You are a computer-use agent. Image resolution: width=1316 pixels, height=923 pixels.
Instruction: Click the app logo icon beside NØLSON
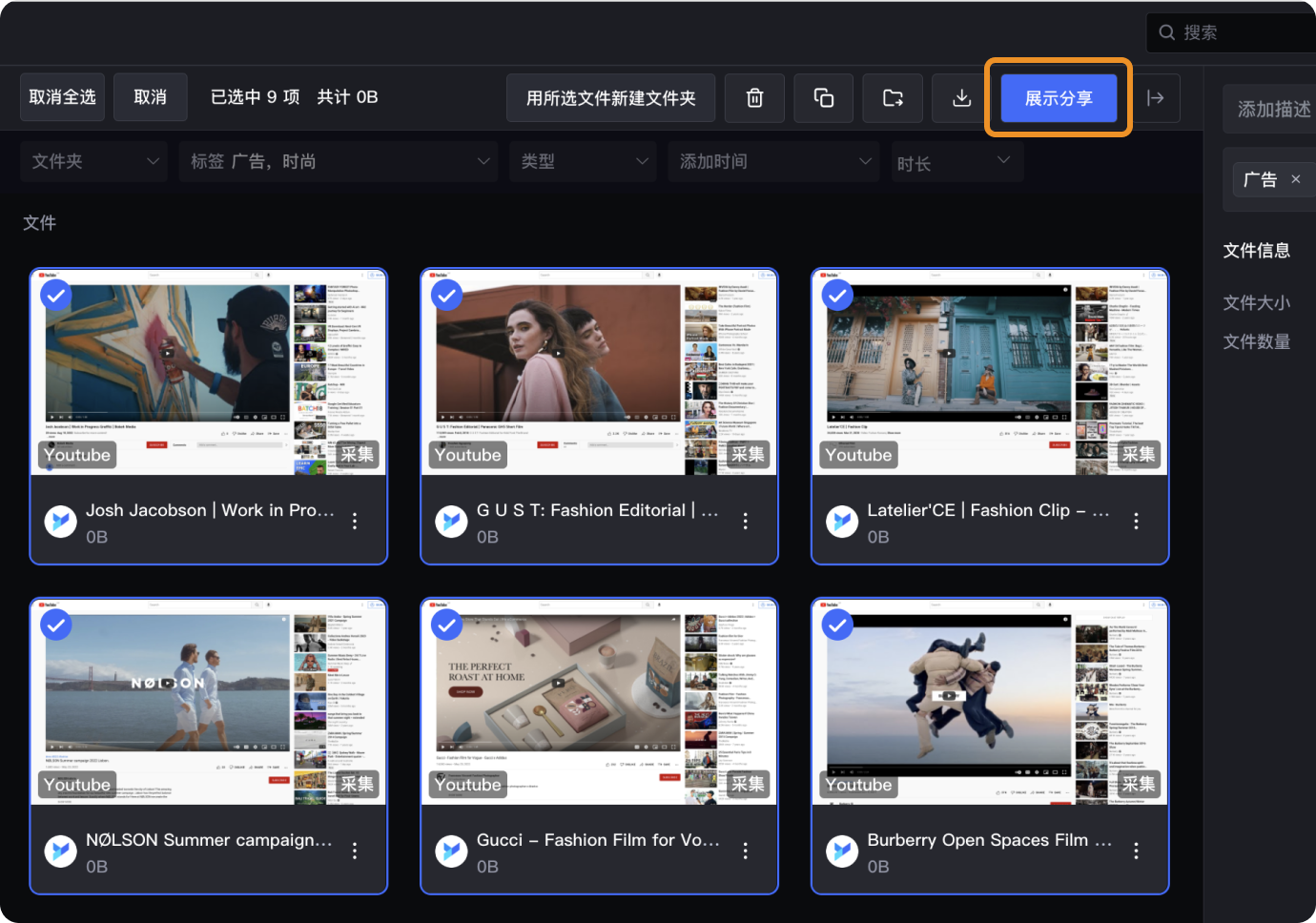point(61,851)
